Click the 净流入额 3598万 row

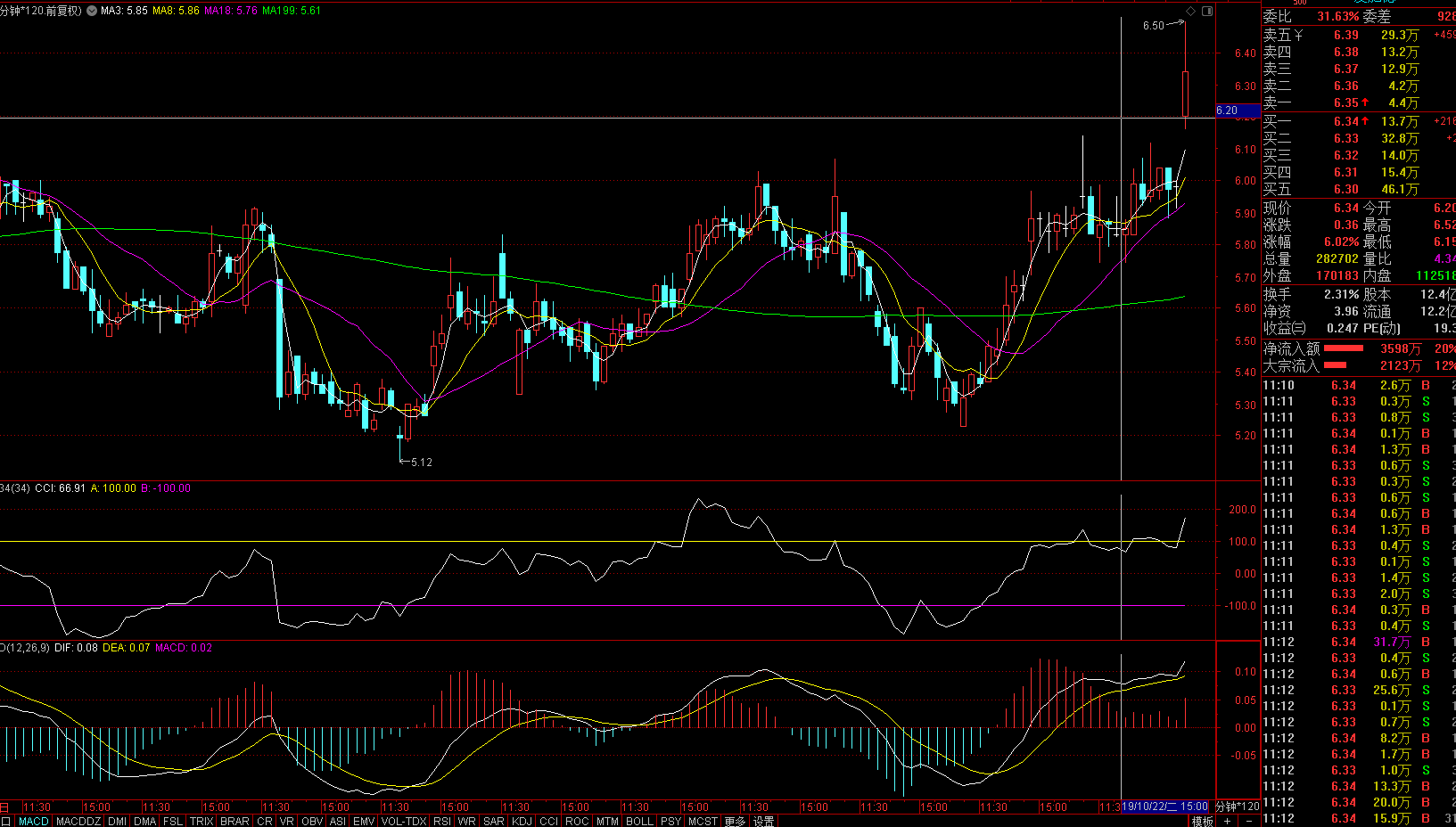(x=1359, y=349)
